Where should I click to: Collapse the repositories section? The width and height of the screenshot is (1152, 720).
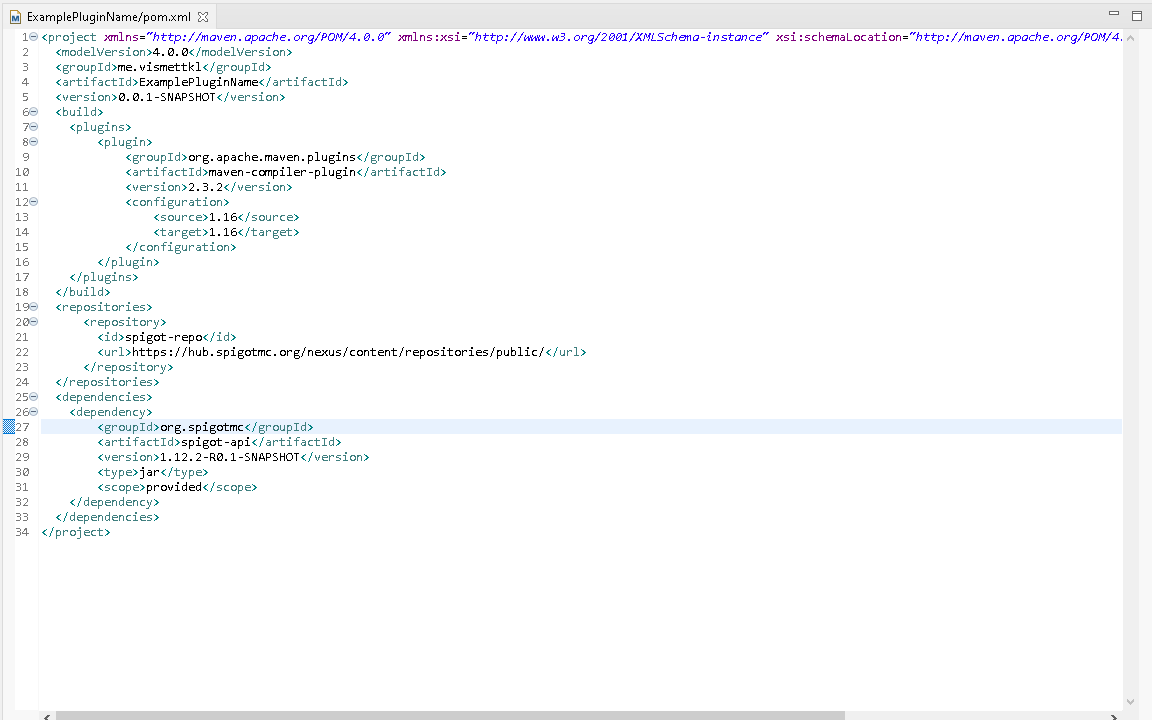(33, 306)
